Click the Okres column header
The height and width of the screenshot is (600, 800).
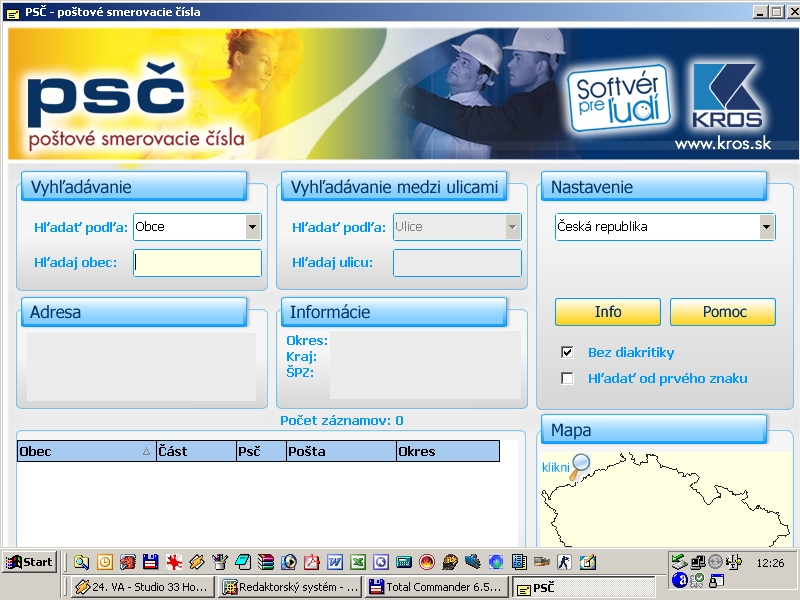point(448,452)
